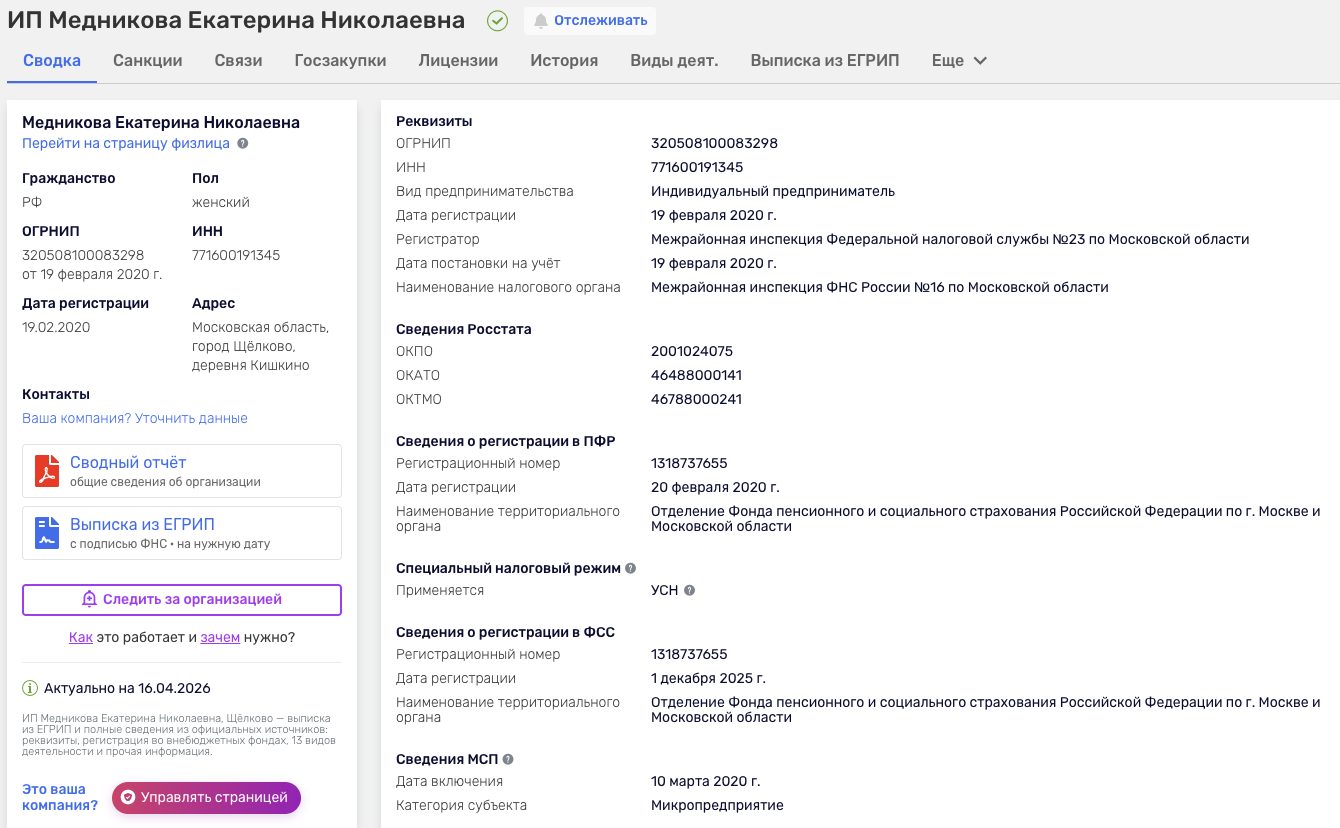Click the Как link under follow button
The height and width of the screenshot is (828, 1340).
click(x=80, y=637)
